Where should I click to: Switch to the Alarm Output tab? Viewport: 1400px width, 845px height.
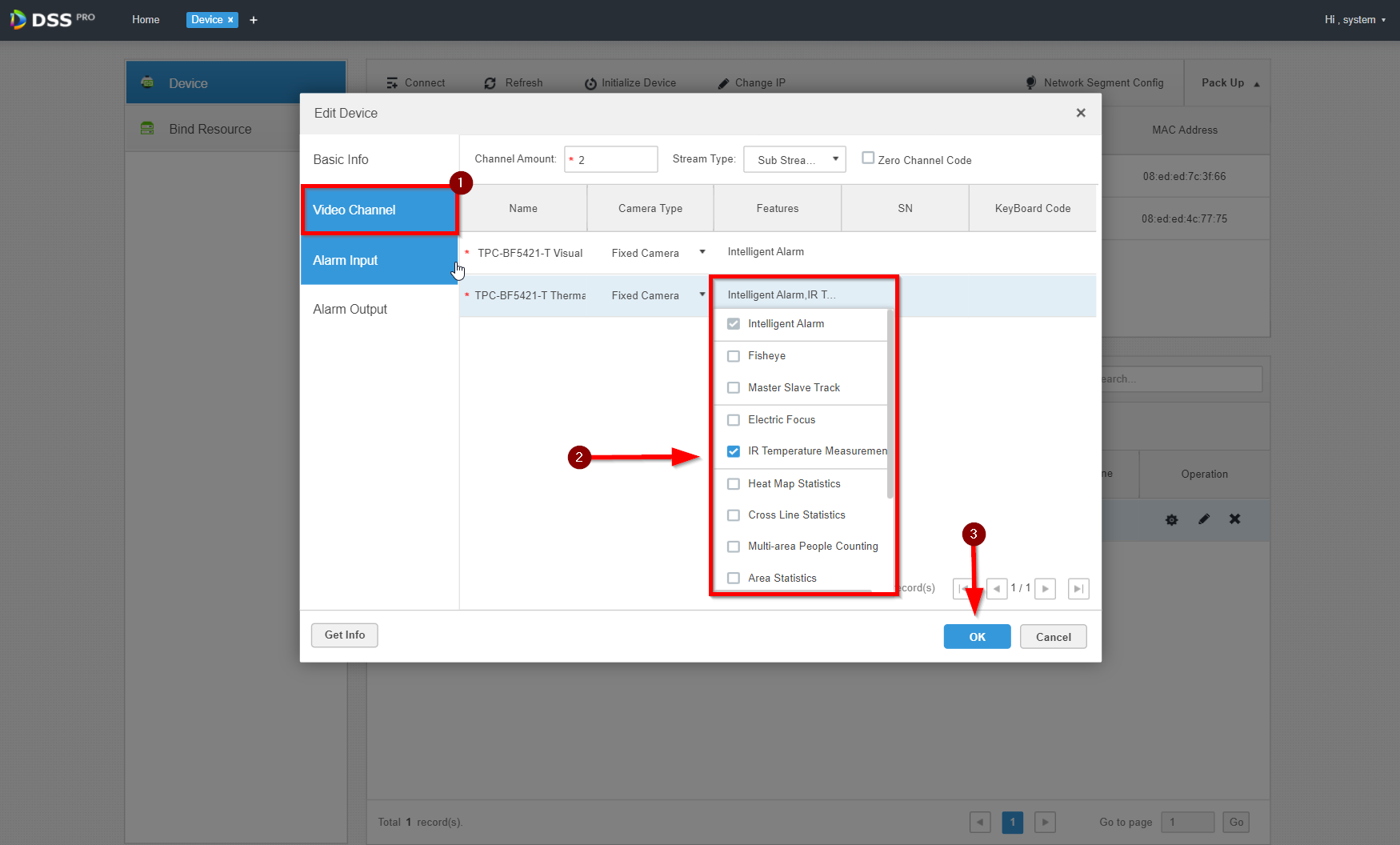379,309
